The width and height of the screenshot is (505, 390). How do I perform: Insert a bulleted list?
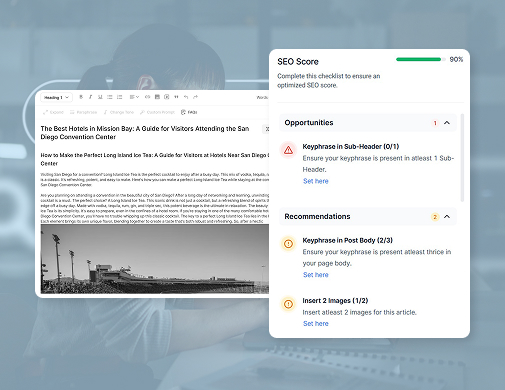(110, 97)
